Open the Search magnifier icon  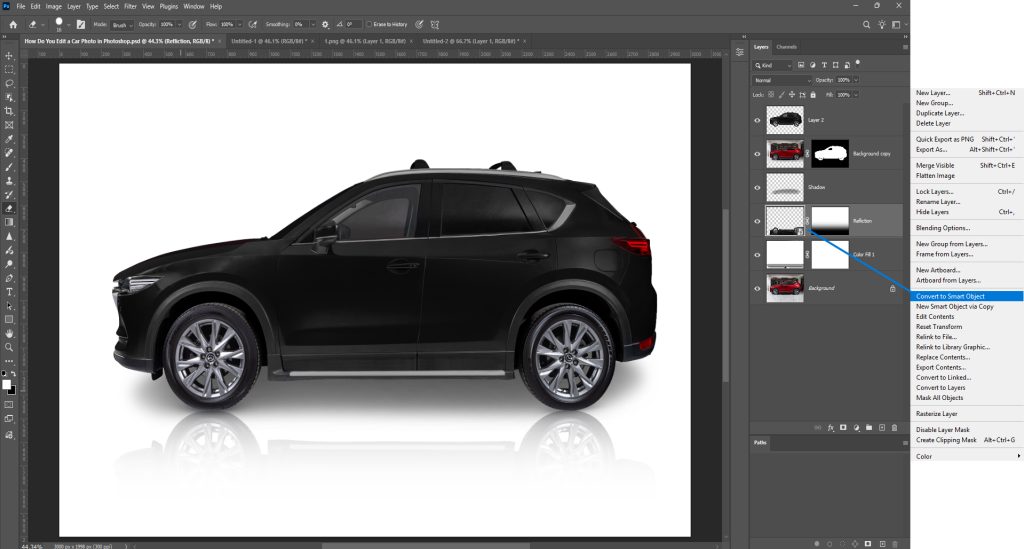coord(867,24)
